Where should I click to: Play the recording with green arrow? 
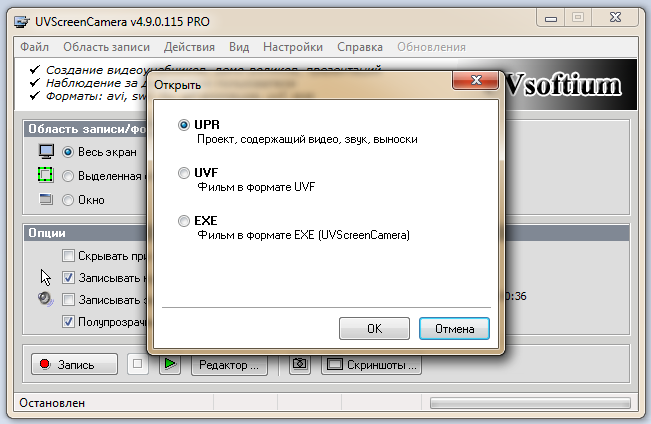click(x=170, y=364)
